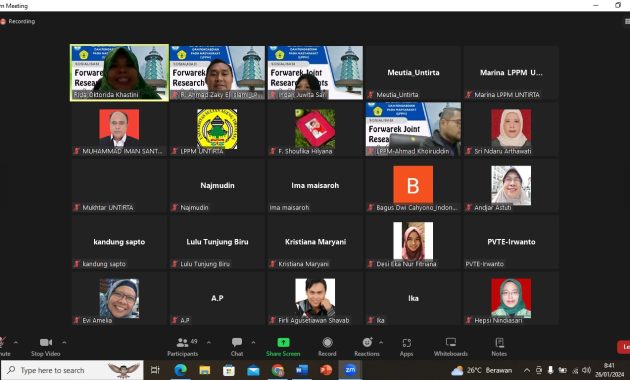Select the Mukhtar UNTIRTA tile
Screen dimensions: 630x380
point(119,186)
